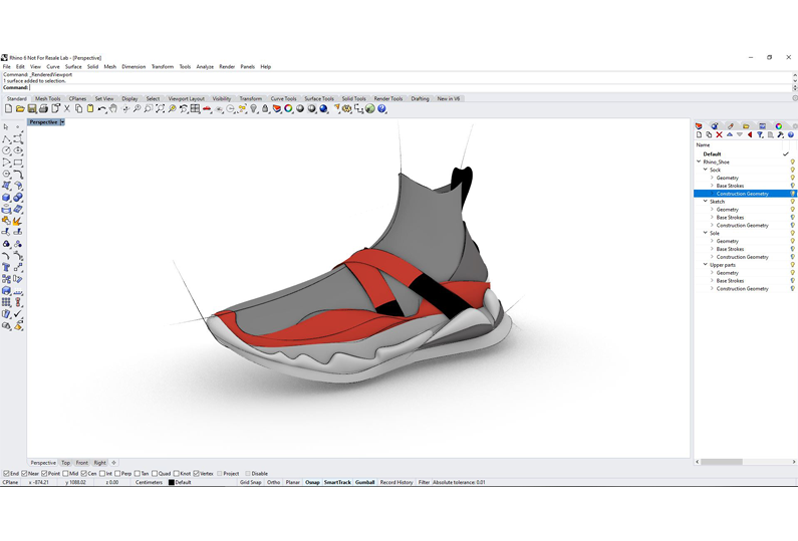Click the Pan hand tool icon

[113, 109]
